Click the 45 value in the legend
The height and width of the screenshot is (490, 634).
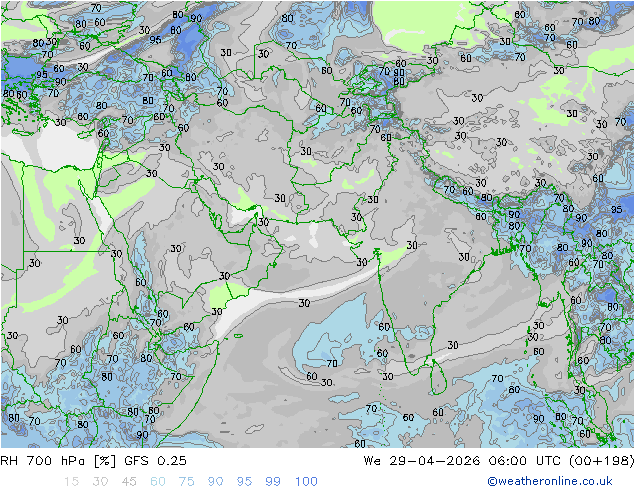pyautogui.click(x=129, y=481)
